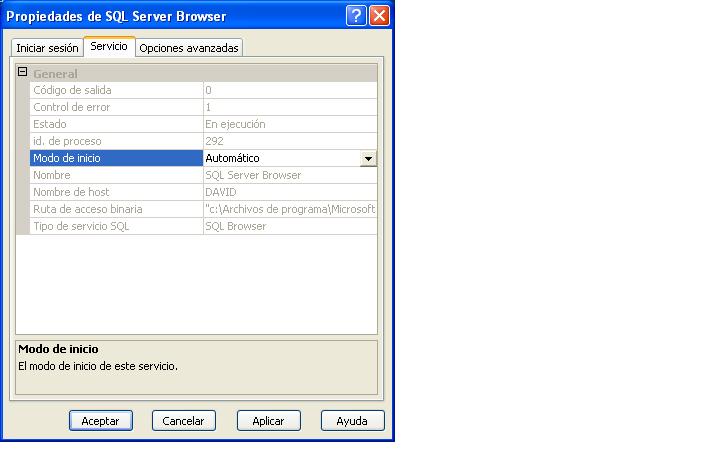Click the 'El modo de inicio de este servicio.' description

[98, 366]
